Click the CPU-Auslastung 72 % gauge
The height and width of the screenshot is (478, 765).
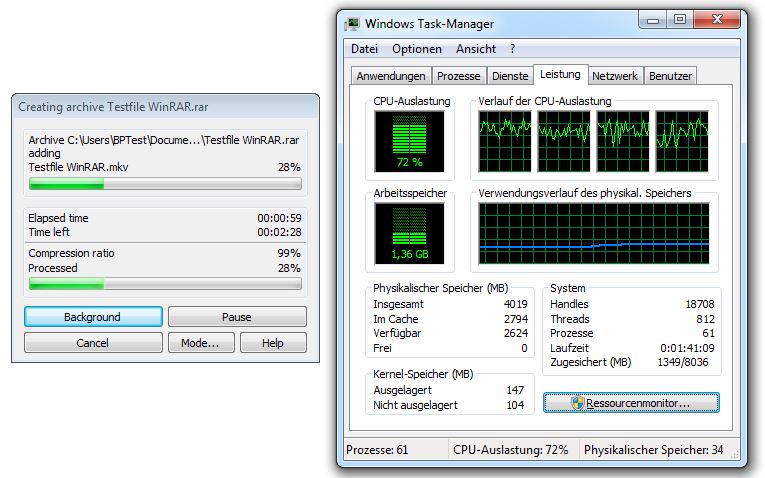[409, 141]
